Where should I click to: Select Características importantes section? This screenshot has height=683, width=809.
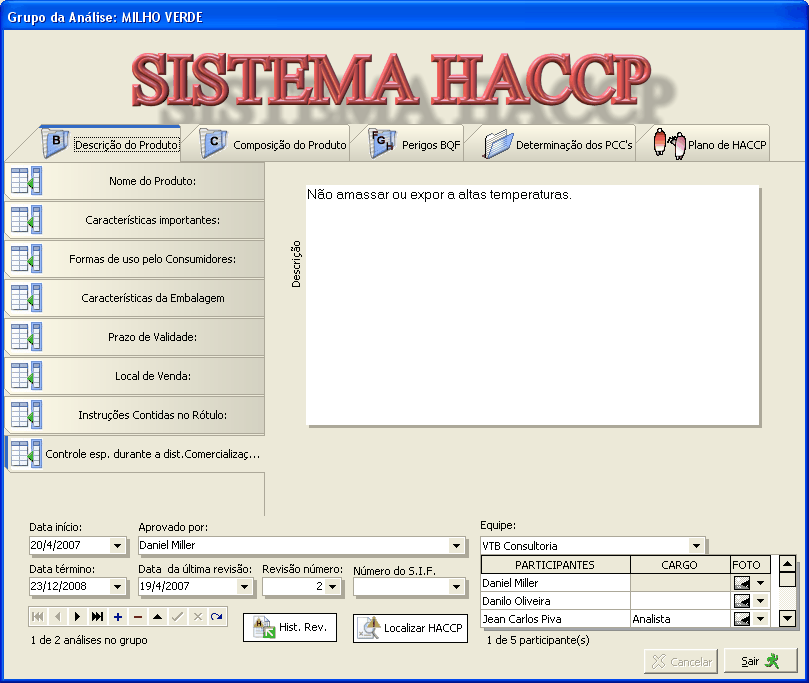[135, 220]
